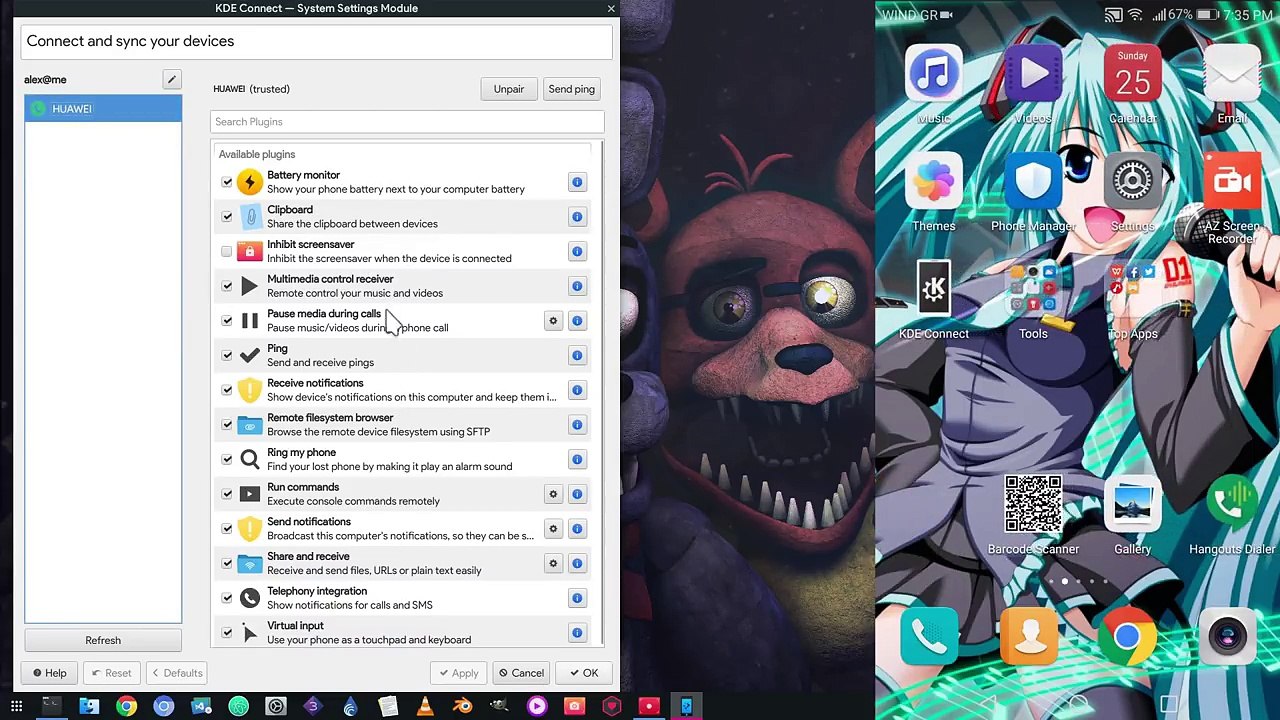Open Receive notifications plugin info
1280x720 pixels.
tap(577, 390)
